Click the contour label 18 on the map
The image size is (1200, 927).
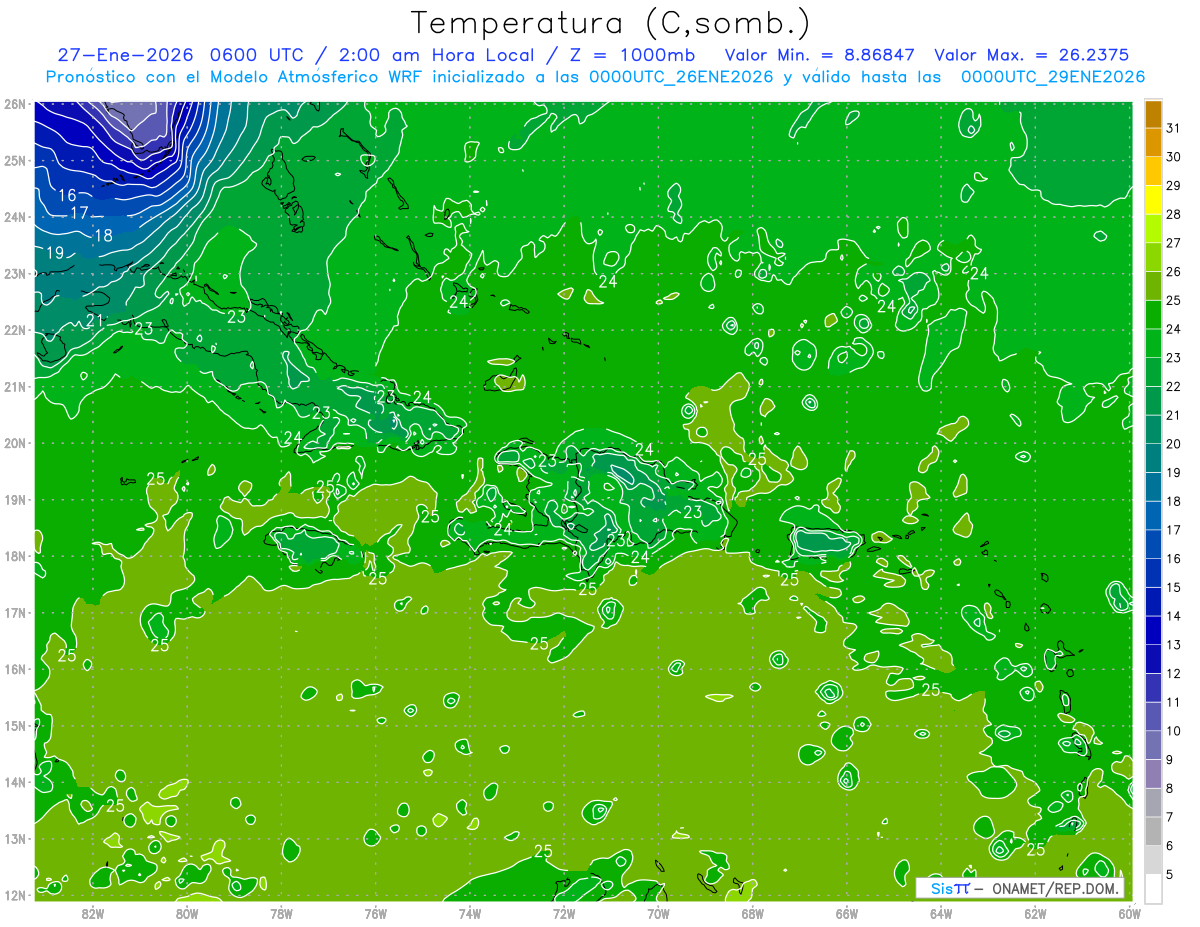pyautogui.click(x=103, y=236)
